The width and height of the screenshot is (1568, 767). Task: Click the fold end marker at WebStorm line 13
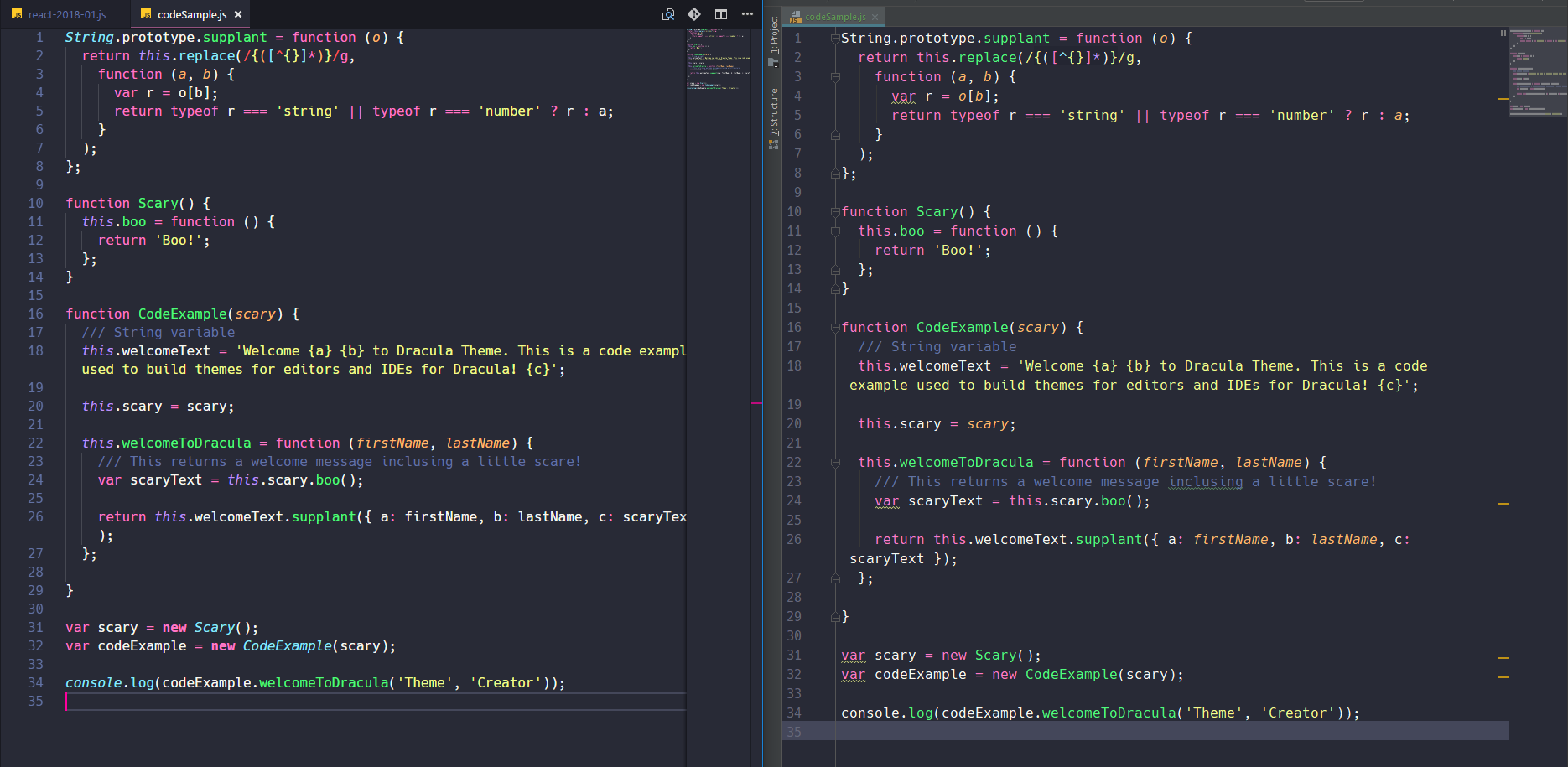[835, 270]
